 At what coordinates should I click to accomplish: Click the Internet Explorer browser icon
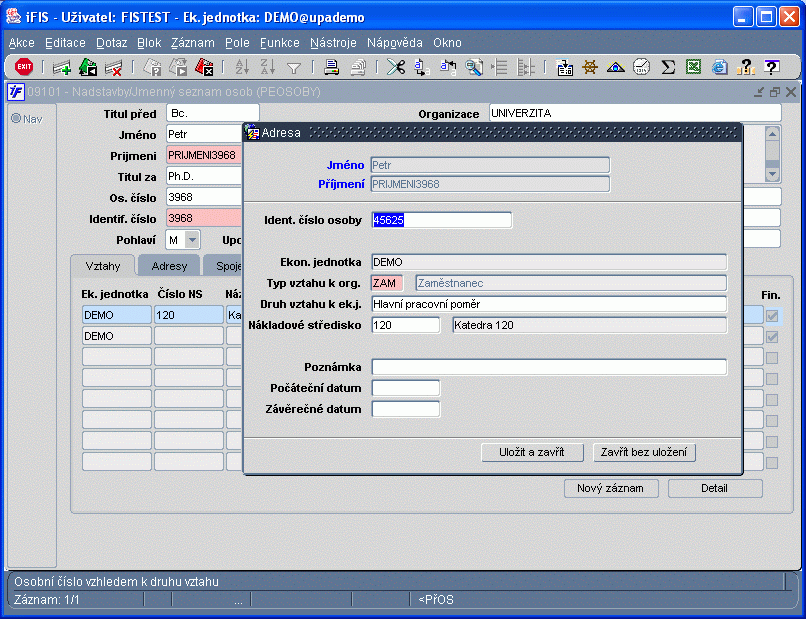pos(720,67)
